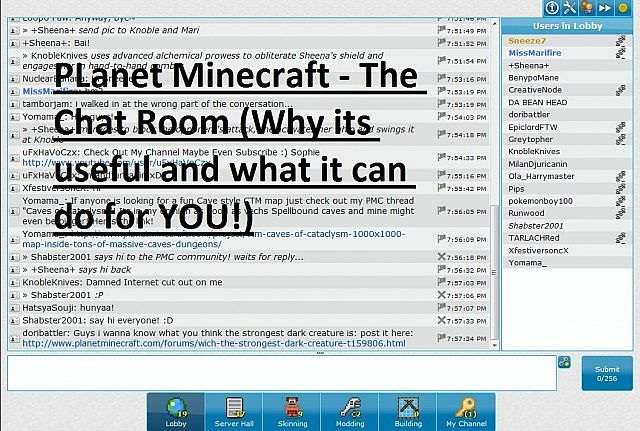Open the Building channel tab
640x431 pixels.
[408, 412]
